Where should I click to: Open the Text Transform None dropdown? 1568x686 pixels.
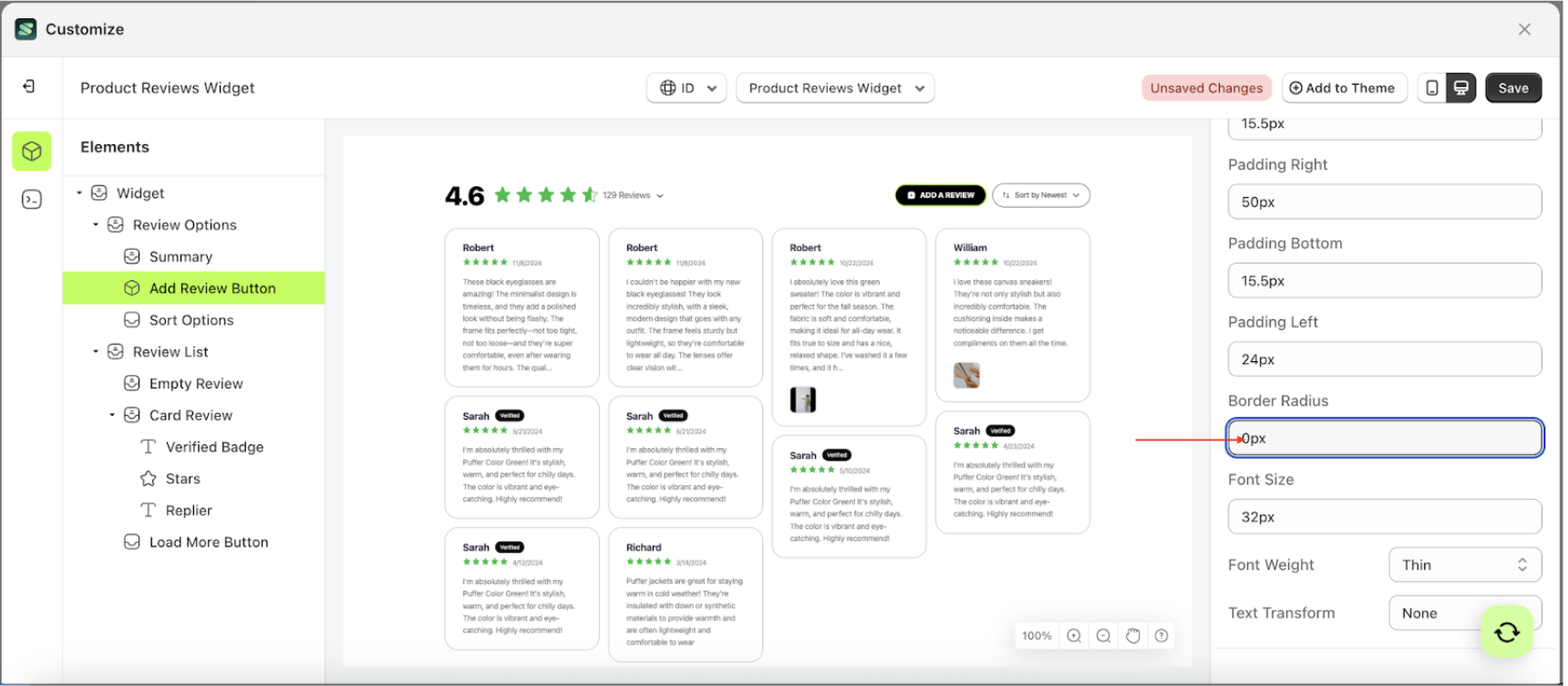click(1465, 613)
